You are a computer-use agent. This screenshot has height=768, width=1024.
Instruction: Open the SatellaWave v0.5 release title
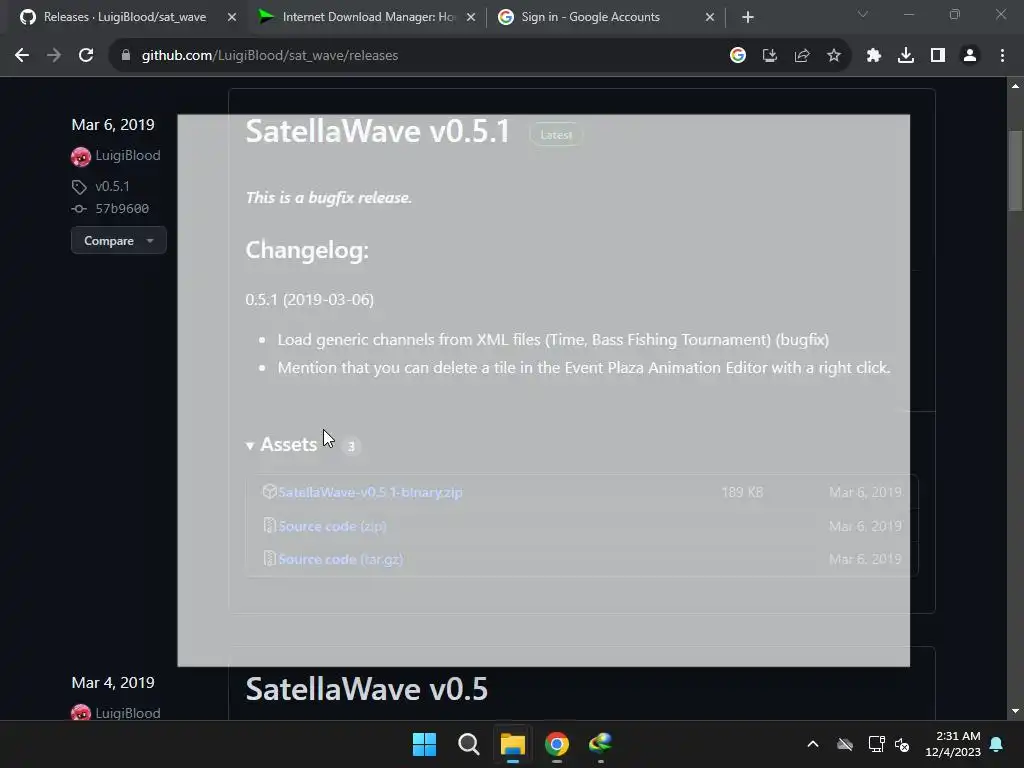click(x=366, y=689)
